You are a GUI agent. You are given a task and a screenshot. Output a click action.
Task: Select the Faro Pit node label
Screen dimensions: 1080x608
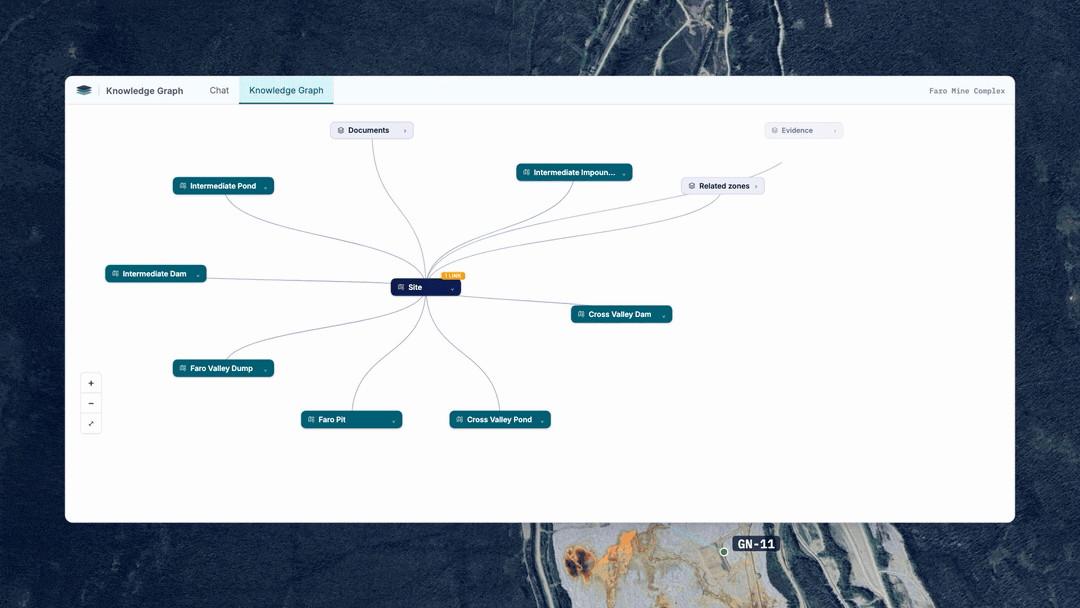click(x=332, y=419)
